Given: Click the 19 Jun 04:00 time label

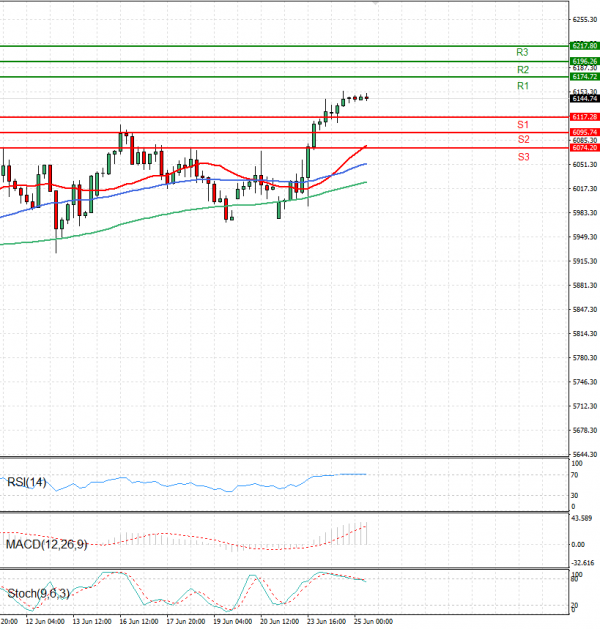Looking at the screenshot, I should tap(233, 621).
